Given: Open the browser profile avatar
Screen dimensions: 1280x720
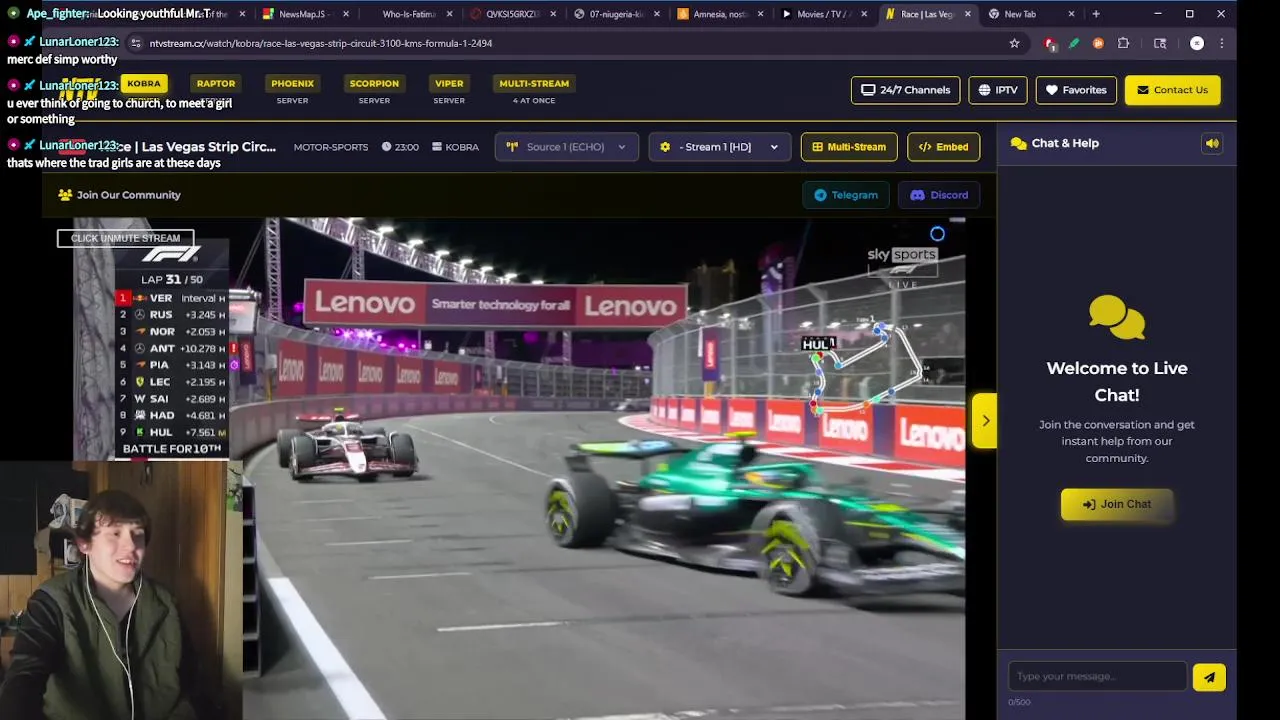Looking at the screenshot, I should point(1197,43).
